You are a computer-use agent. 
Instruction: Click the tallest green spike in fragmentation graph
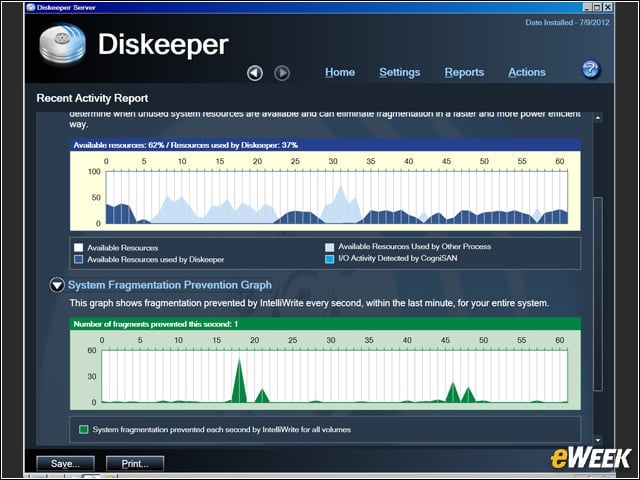tap(239, 381)
